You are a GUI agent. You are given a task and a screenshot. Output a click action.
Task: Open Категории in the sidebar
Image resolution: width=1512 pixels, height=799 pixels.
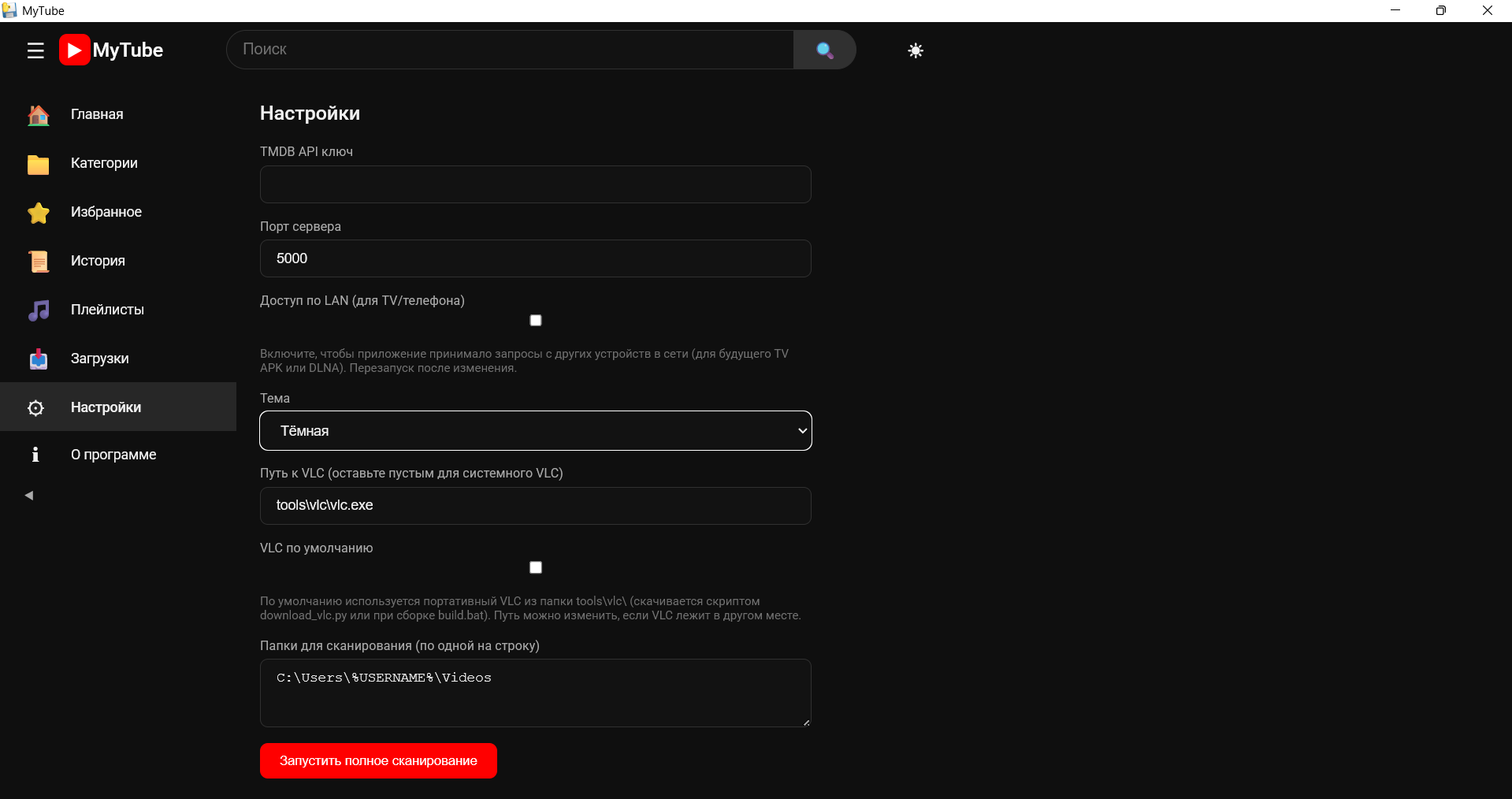click(118, 164)
